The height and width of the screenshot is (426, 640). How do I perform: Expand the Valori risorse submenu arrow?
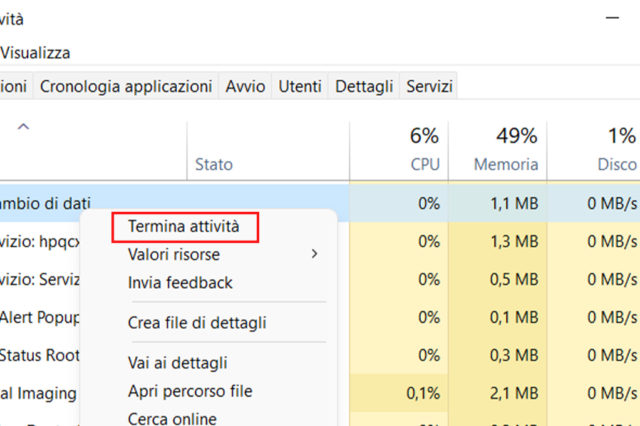(x=314, y=255)
